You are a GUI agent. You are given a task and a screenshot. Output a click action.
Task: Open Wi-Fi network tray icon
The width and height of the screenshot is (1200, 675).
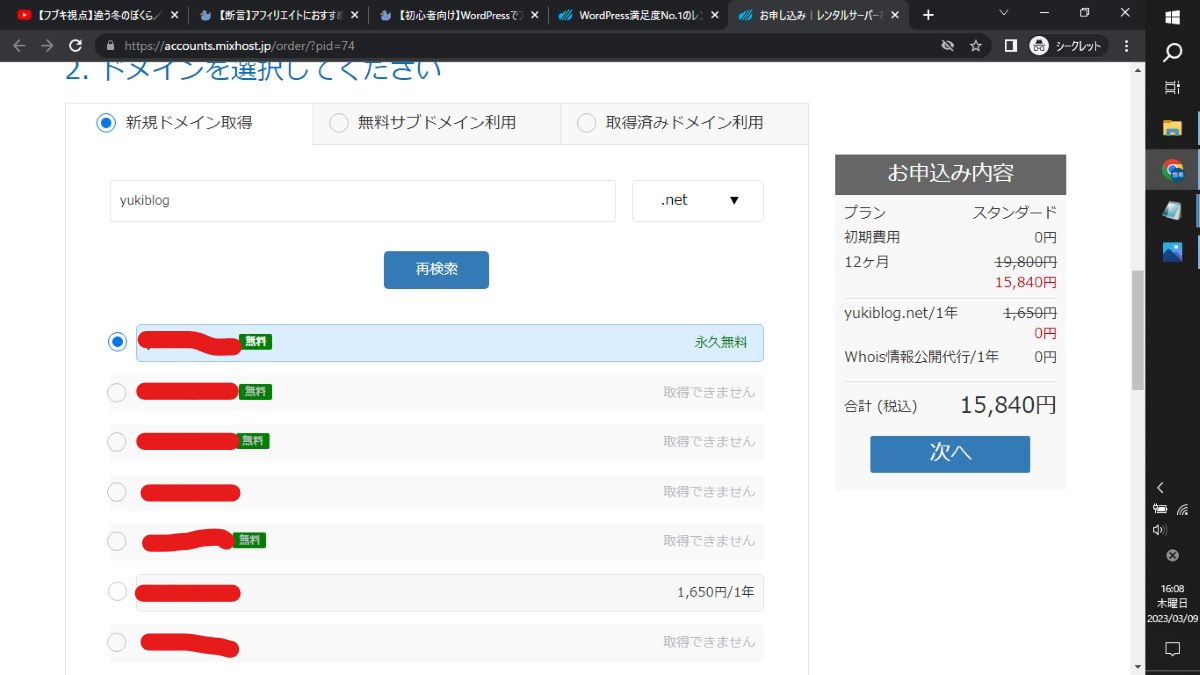[x=1183, y=509]
